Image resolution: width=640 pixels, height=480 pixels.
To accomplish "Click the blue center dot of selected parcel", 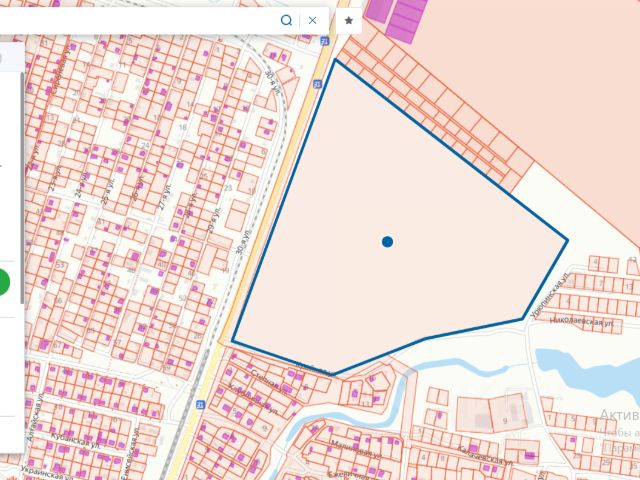I will (387, 242).
